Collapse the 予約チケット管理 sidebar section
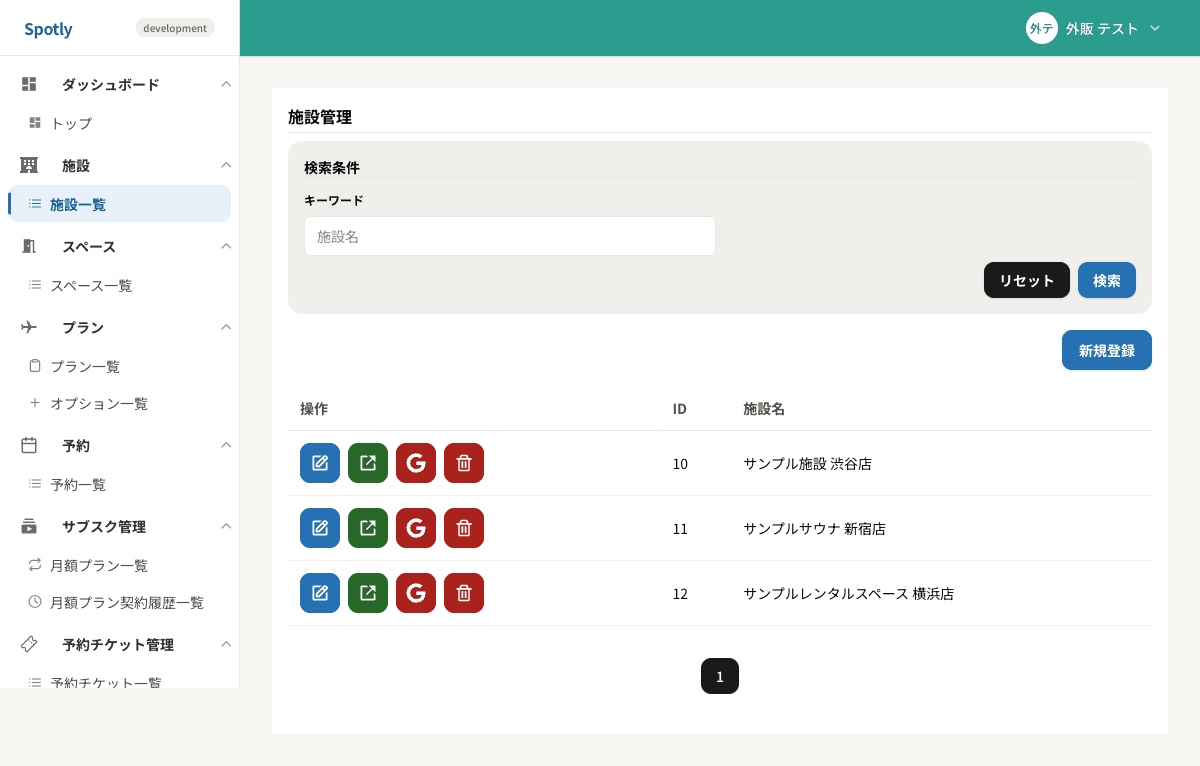Image resolution: width=1200 pixels, height=766 pixels. [226, 644]
